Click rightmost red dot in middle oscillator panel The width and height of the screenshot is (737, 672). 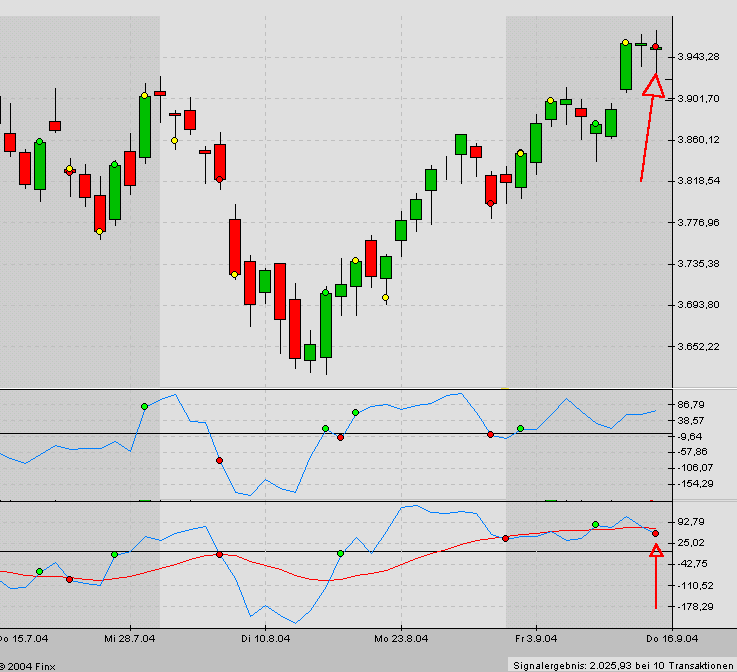pos(490,434)
